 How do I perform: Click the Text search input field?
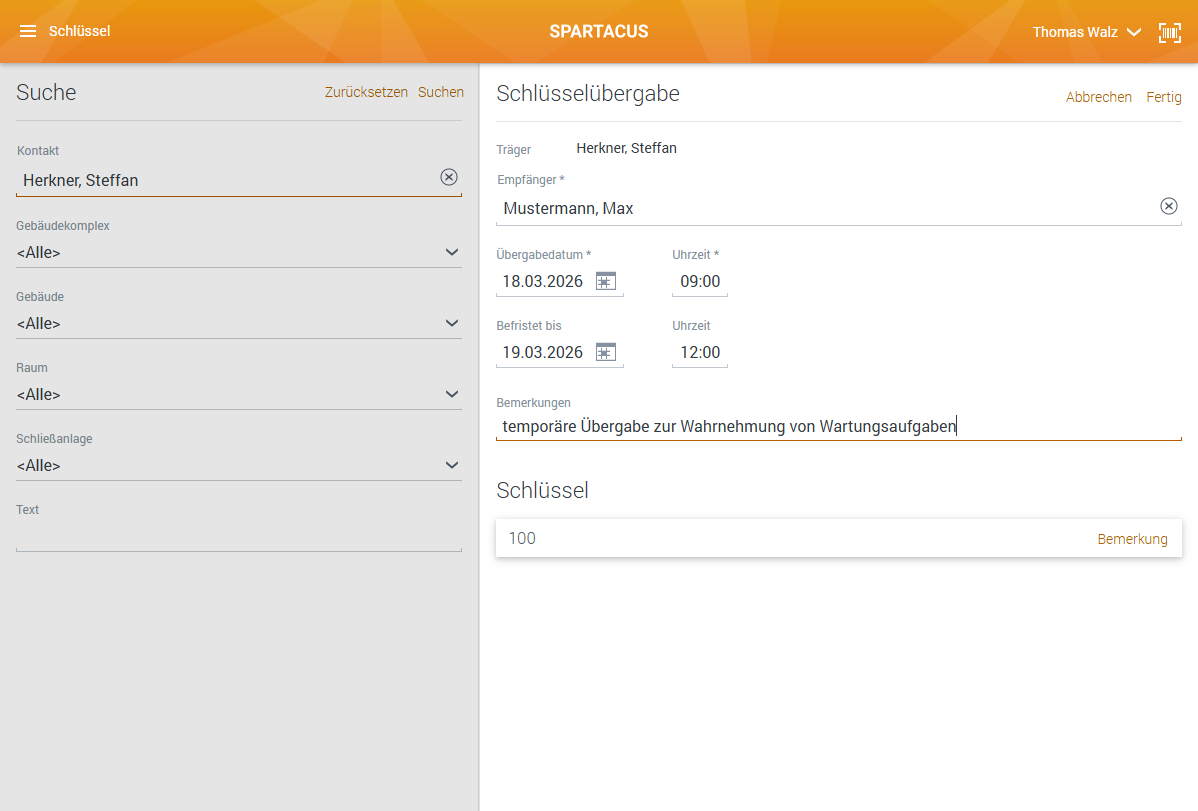point(238,537)
